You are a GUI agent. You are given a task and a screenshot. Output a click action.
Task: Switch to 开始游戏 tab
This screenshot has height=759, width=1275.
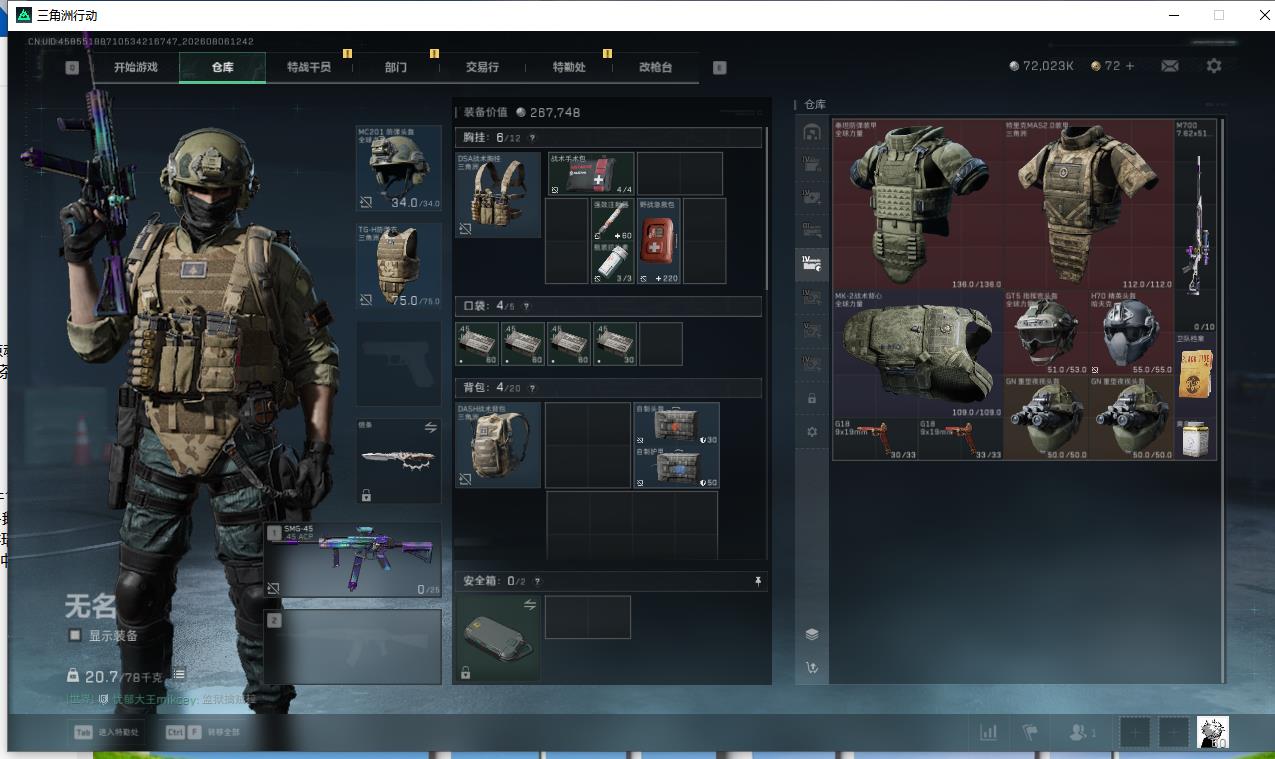(x=136, y=67)
